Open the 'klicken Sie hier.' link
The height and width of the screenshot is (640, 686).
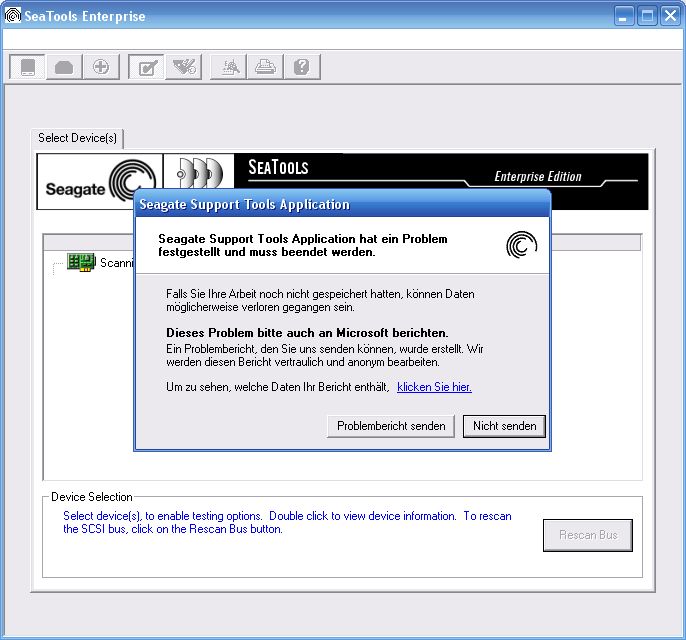point(434,387)
